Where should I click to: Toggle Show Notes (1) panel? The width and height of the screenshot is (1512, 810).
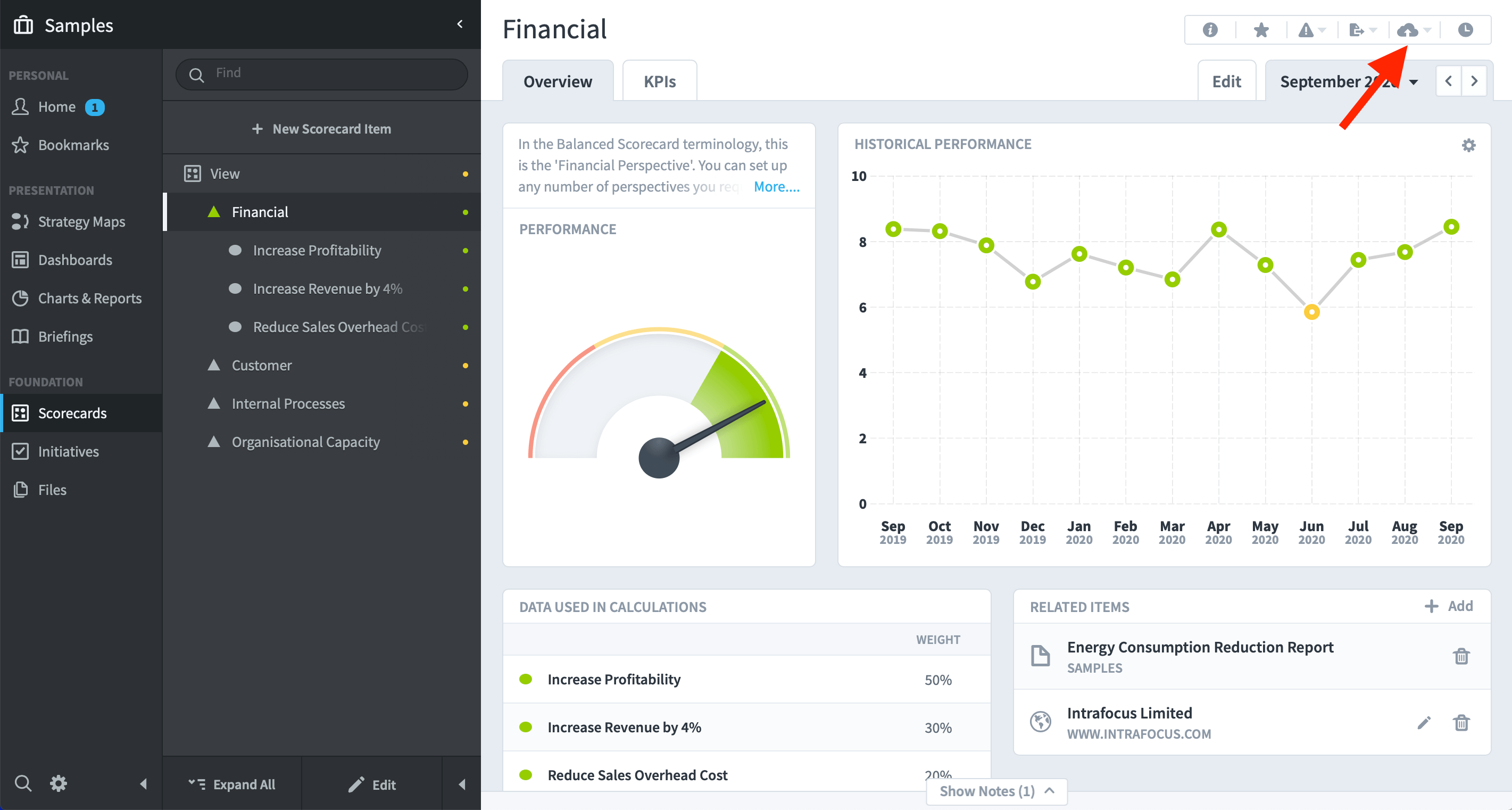click(996, 791)
